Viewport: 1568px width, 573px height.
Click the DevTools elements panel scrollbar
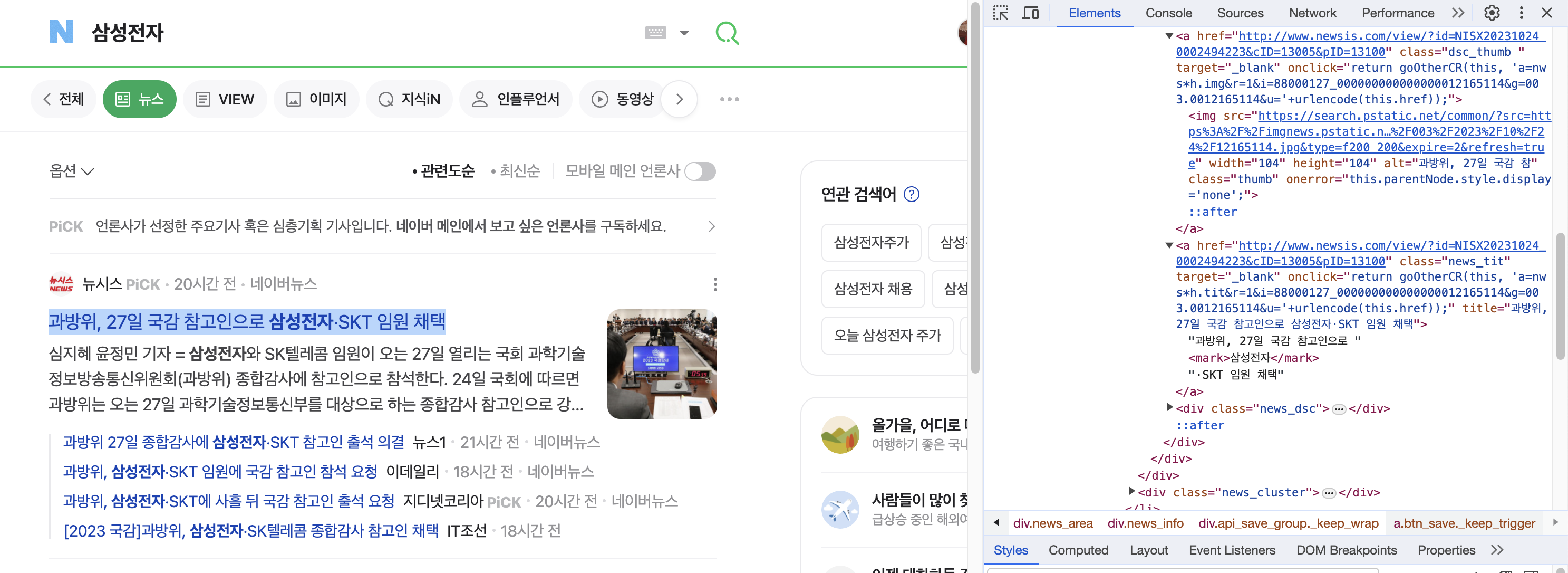click(x=1561, y=295)
